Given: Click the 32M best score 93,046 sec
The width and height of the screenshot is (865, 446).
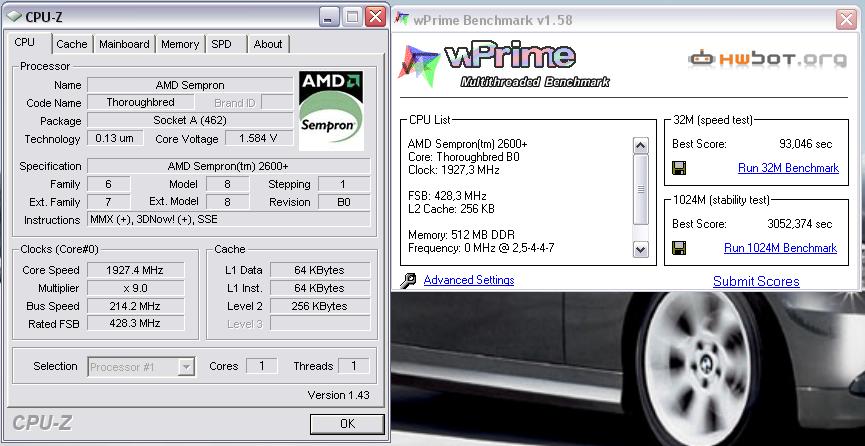Looking at the screenshot, I should click(x=805, y=145).
